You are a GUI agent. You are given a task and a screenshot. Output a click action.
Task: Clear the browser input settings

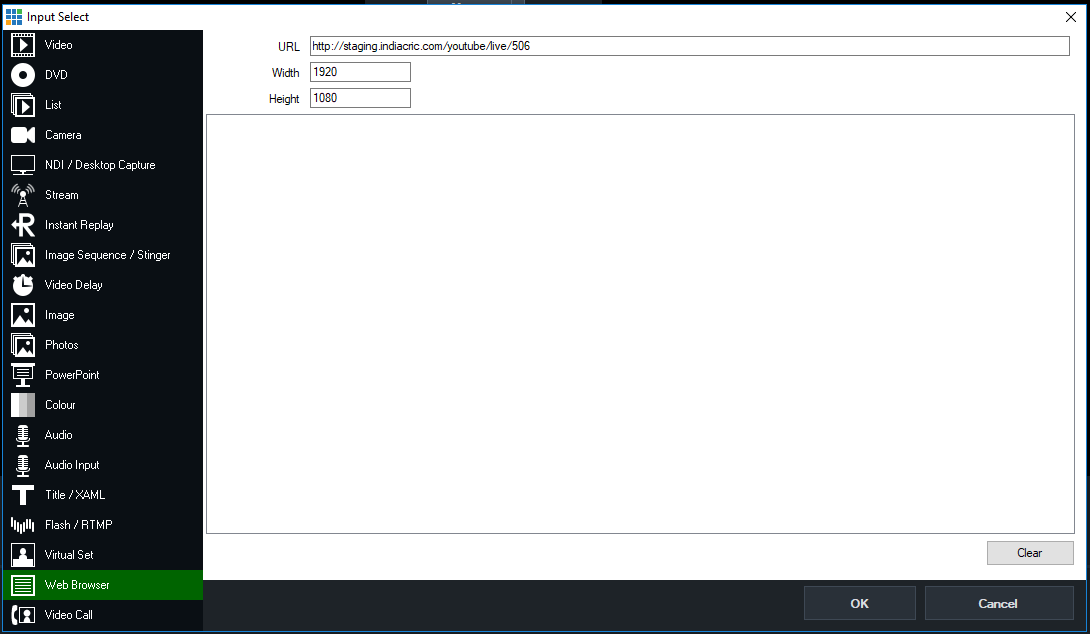pyautogui.click(x=1030, y=553)
